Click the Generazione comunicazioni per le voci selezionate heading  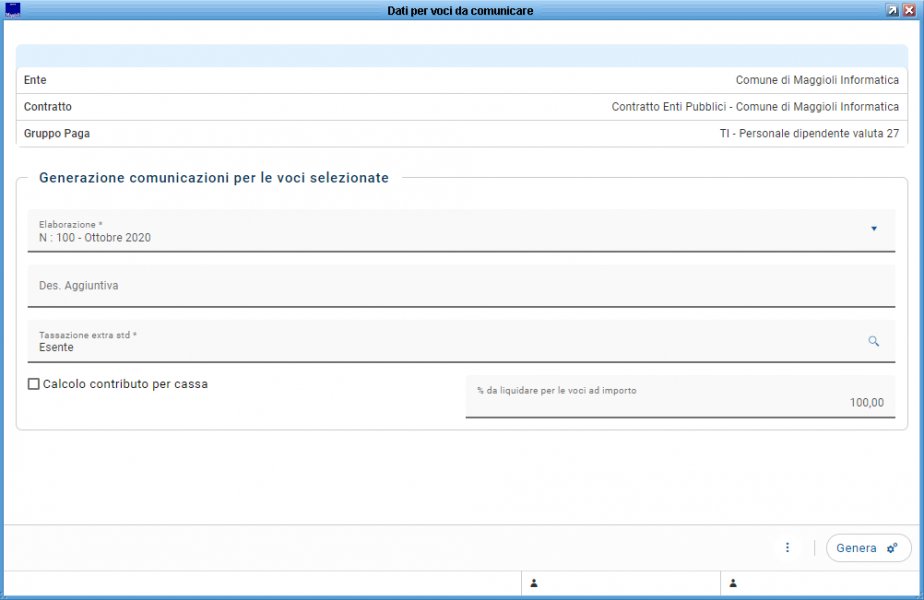pyautogui.click(x=214, y=177)
